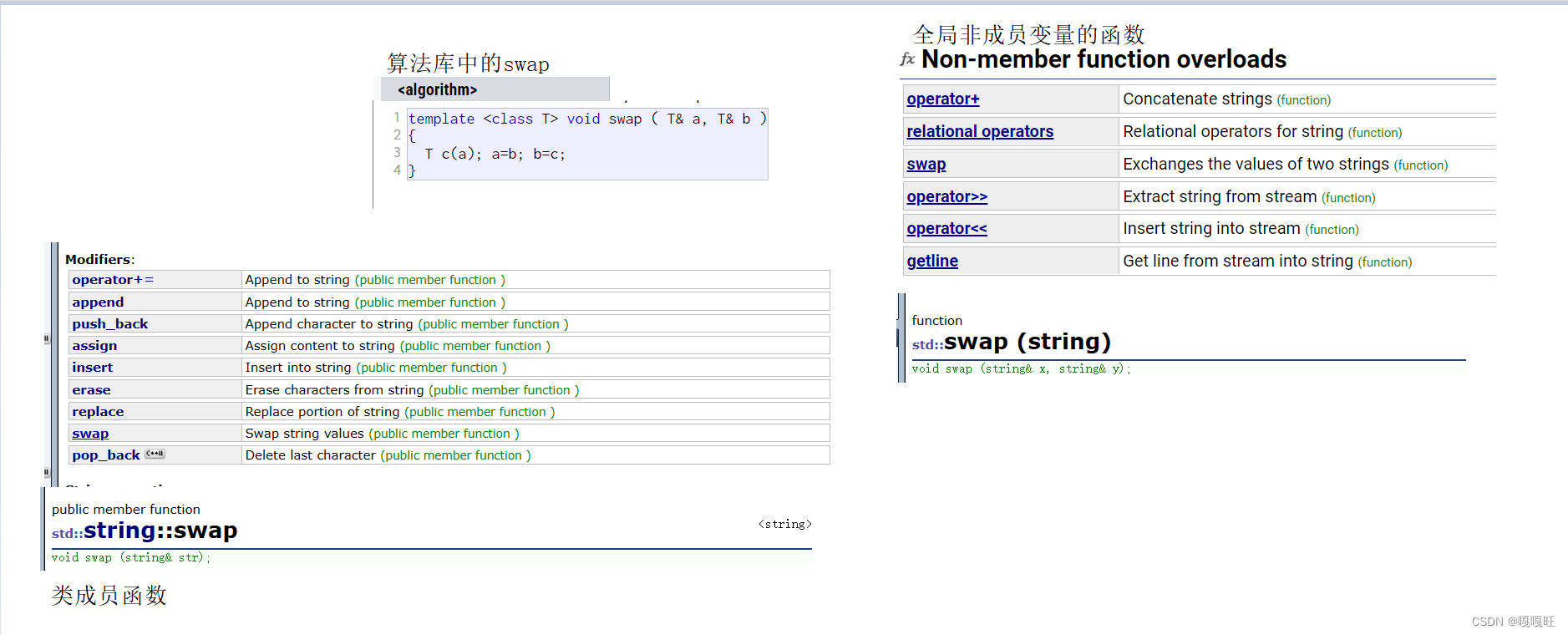Click the std::swap (string) heading
This screenshot has width=1568, height=635.
pos(1012,342)
